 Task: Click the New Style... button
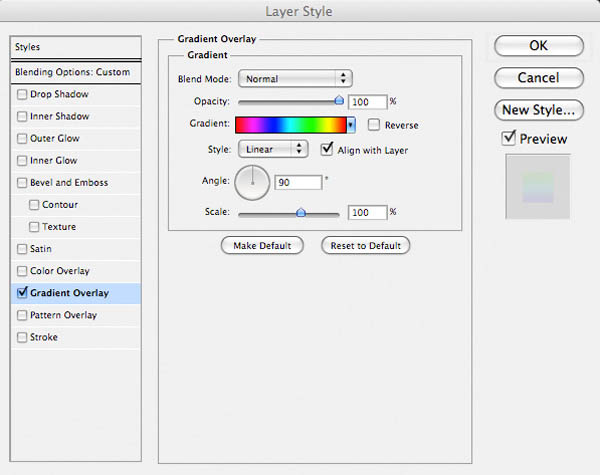click(539, 110)
